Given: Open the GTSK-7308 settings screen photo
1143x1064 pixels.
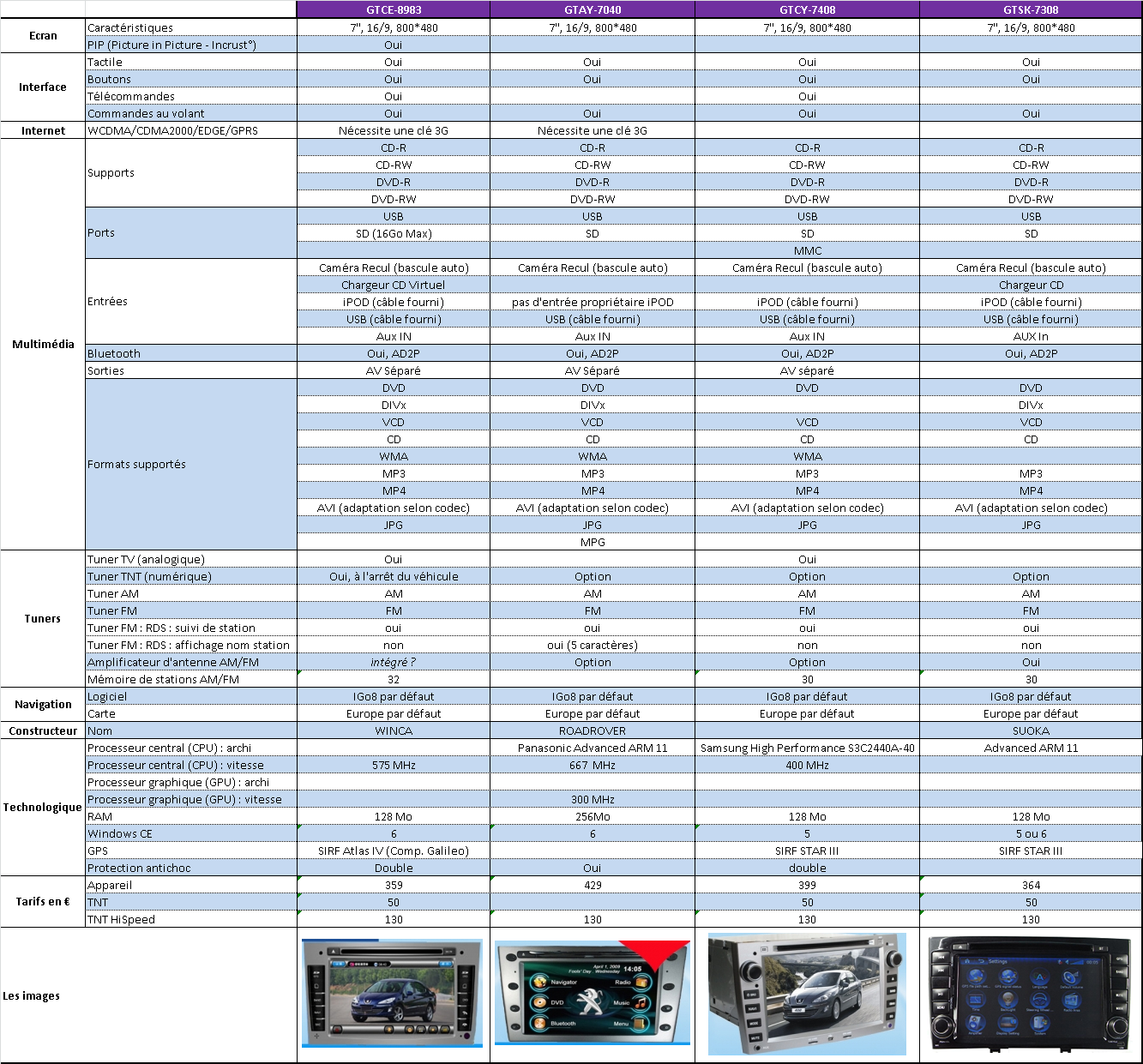Looking at the screenshot, I should coord(1032,995).
